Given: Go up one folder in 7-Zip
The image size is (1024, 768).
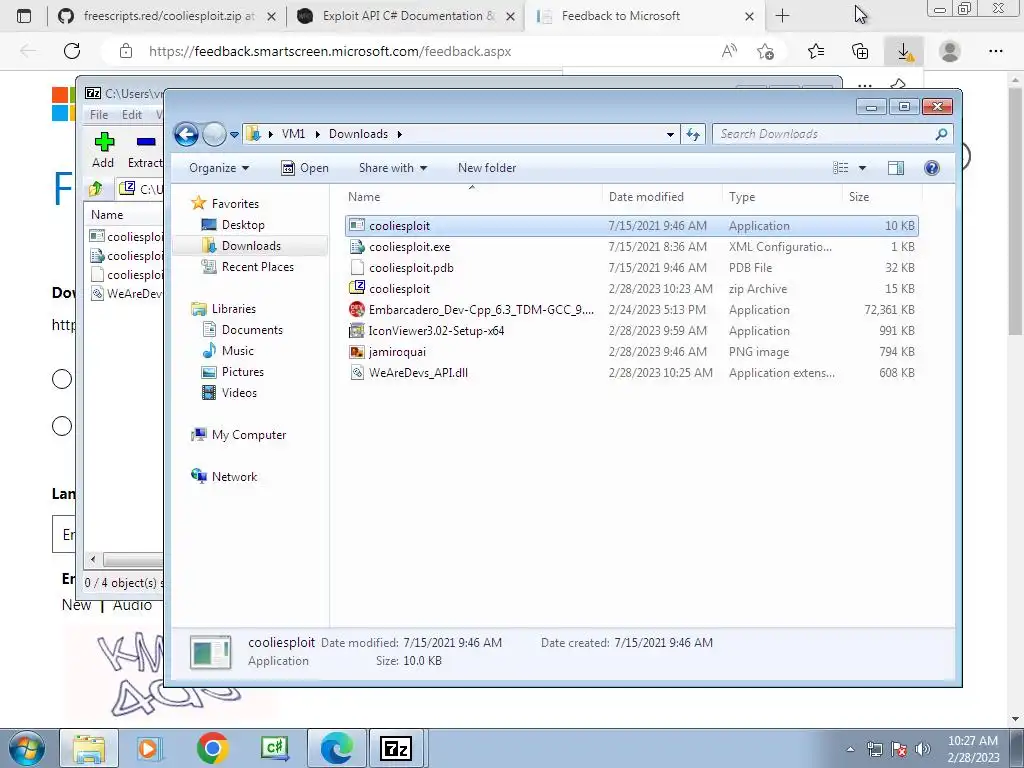Looking at the screenshot, I should (96, 189).
